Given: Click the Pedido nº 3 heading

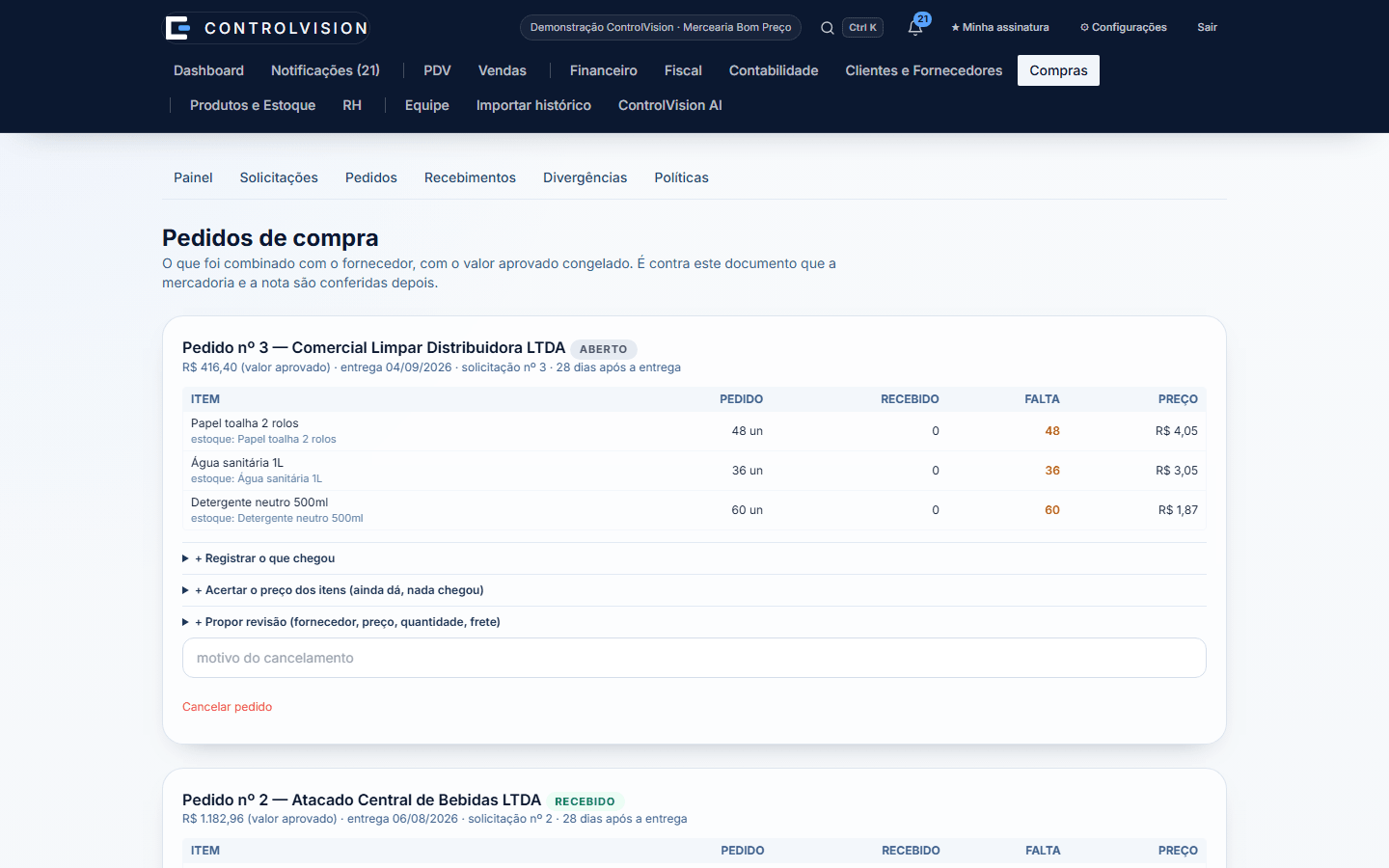Looking at the screenshot, I should click(373, 347).
